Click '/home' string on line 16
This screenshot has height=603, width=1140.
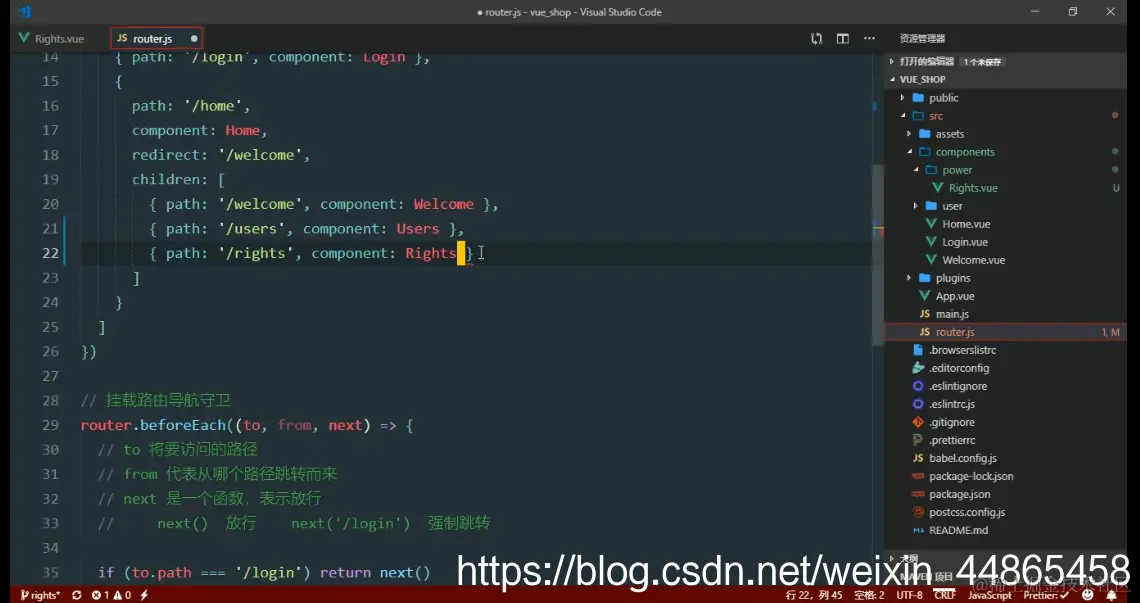(213, 106)
